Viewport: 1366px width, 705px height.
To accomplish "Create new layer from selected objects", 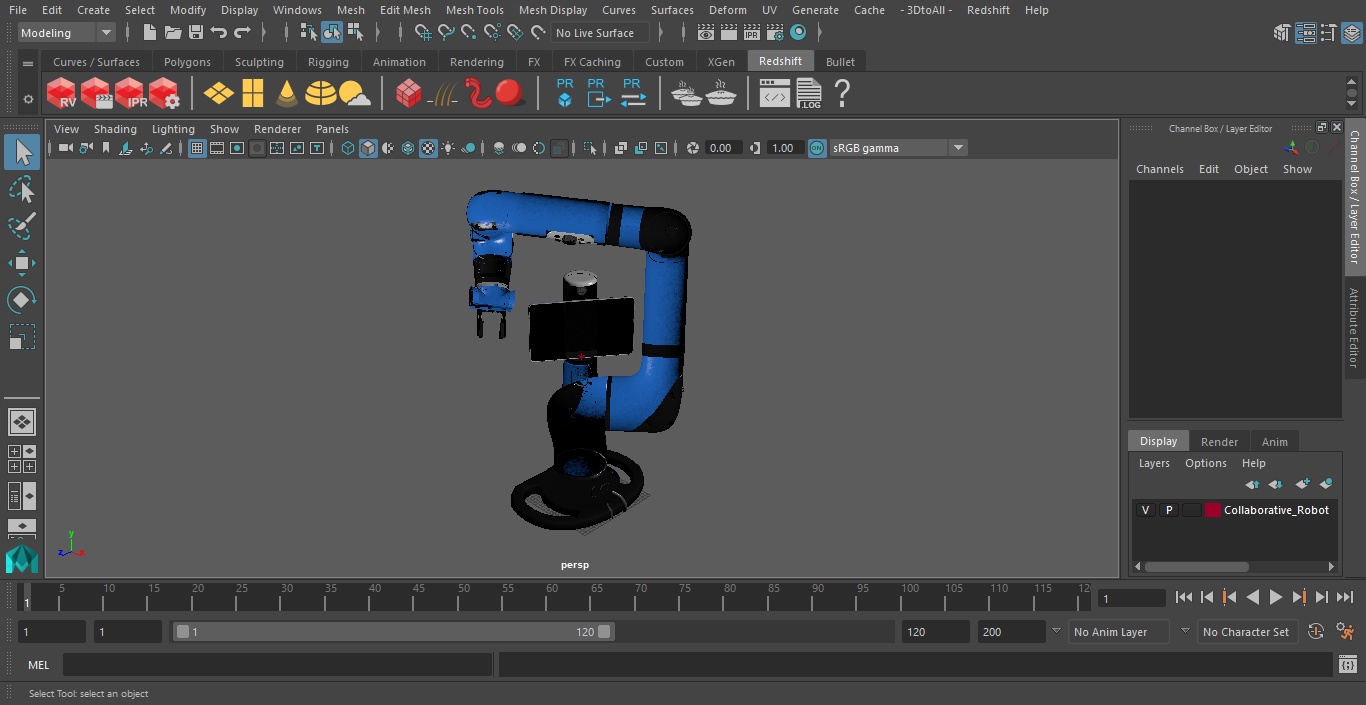I will click(1326, 484).
